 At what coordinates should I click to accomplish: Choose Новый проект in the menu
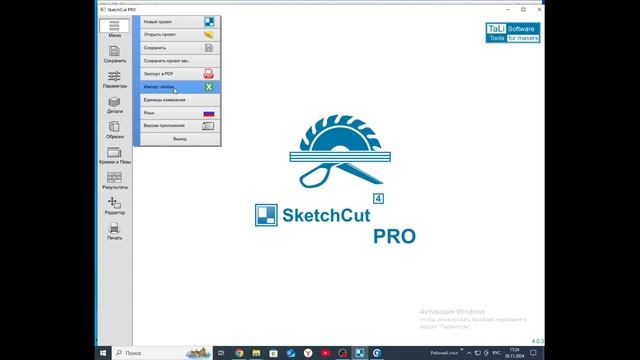coord(180,22)
